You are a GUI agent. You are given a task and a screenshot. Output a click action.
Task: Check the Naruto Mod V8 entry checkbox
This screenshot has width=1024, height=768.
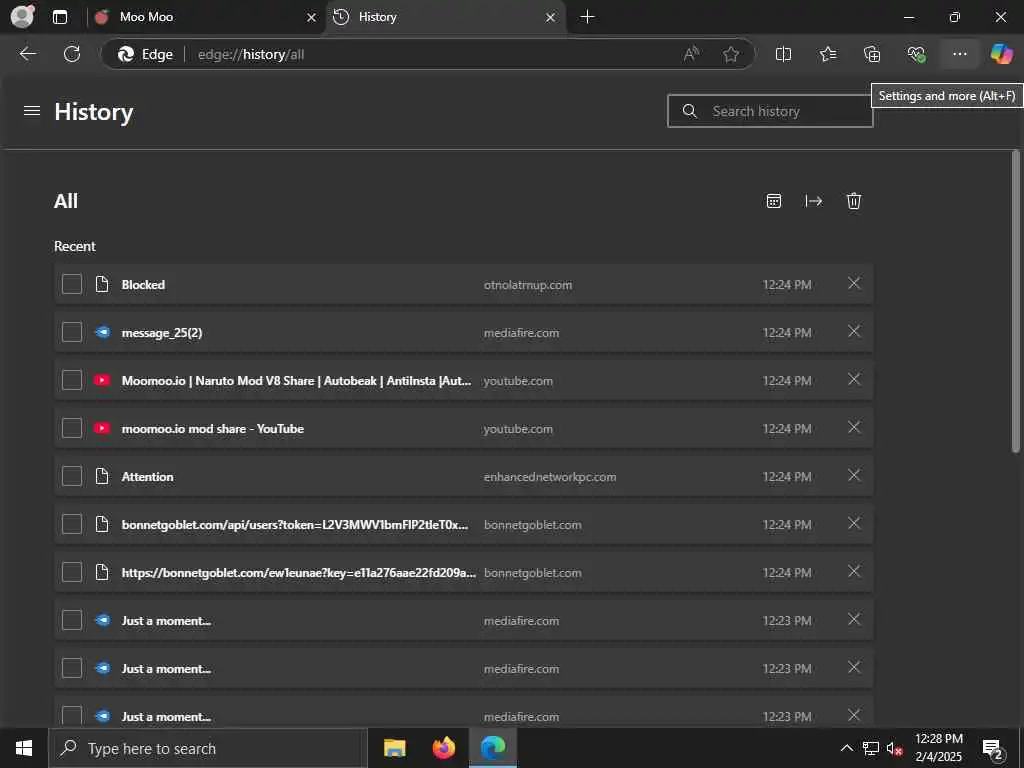click(x=72, y=380)
